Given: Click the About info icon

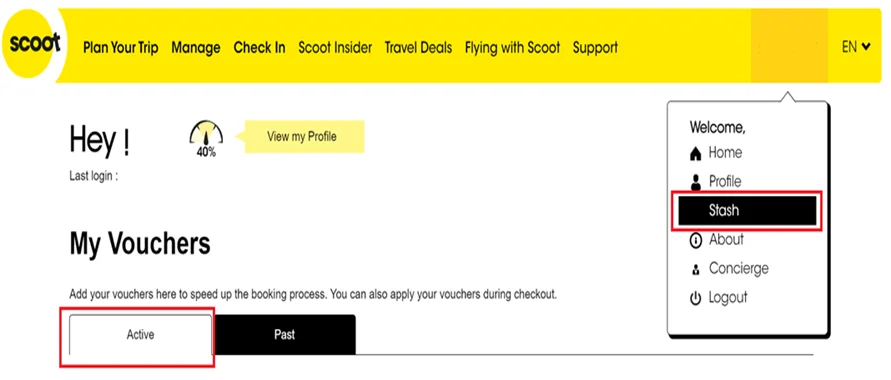Looking at the screenshot, I should [x=696, y=240].
